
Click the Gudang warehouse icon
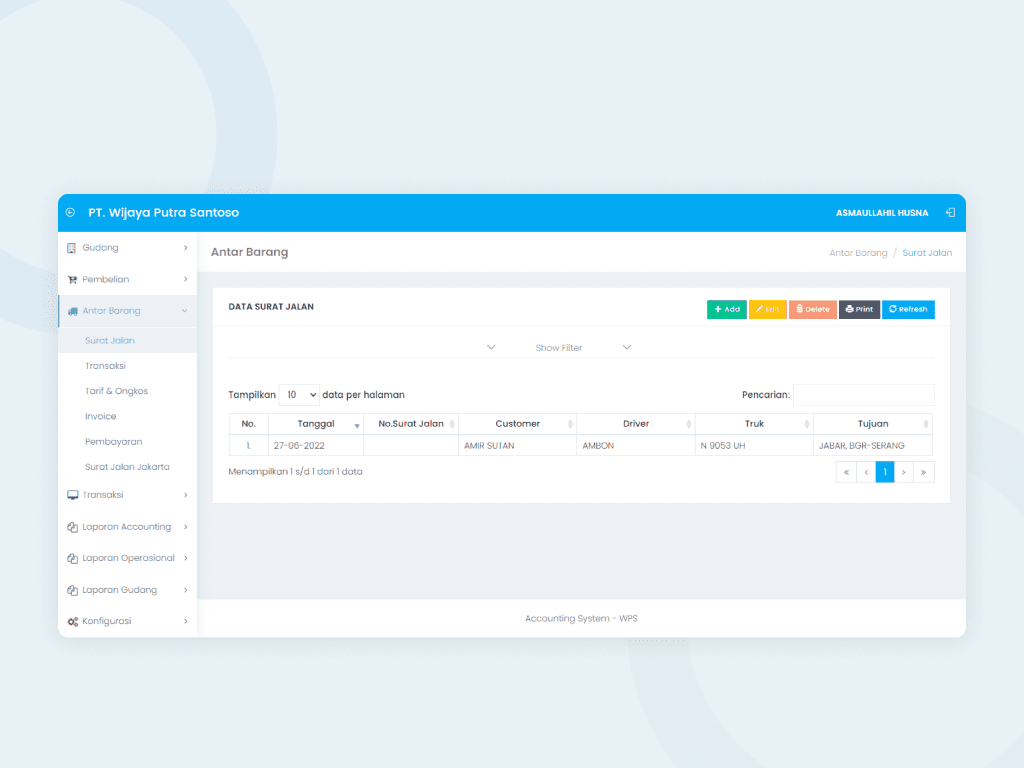[72, 248]
